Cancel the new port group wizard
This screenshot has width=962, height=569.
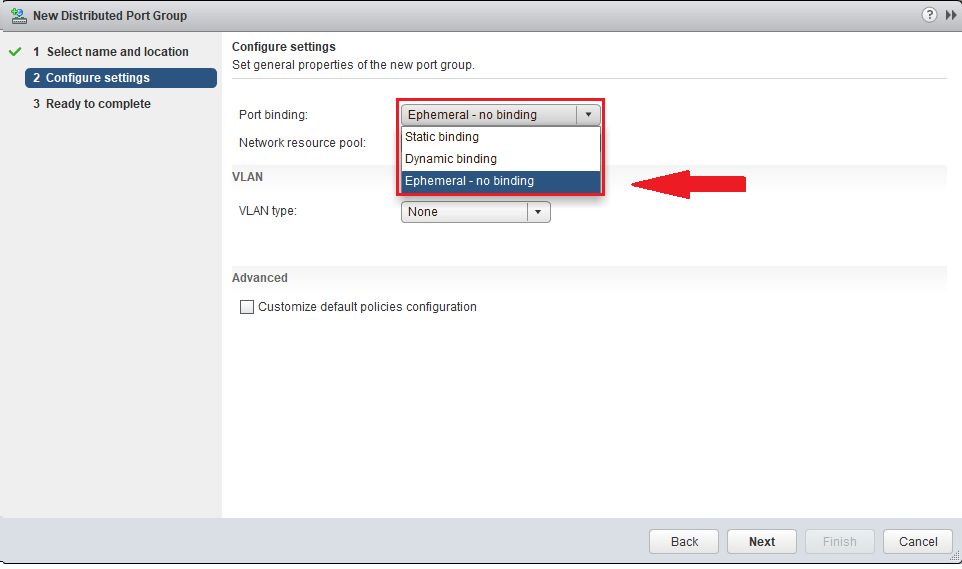click(x=917, y=541)
